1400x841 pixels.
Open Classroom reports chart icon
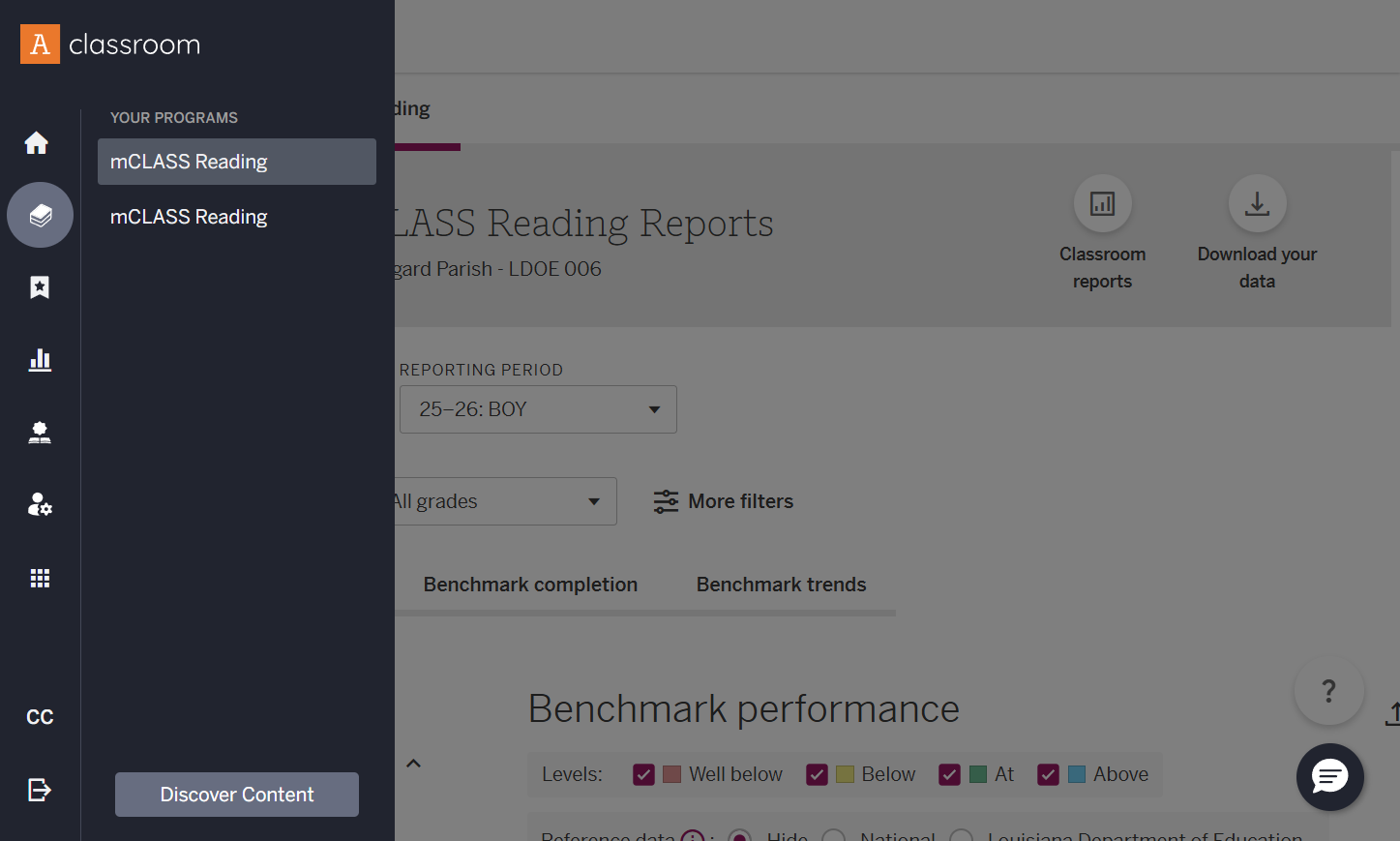1102,203
